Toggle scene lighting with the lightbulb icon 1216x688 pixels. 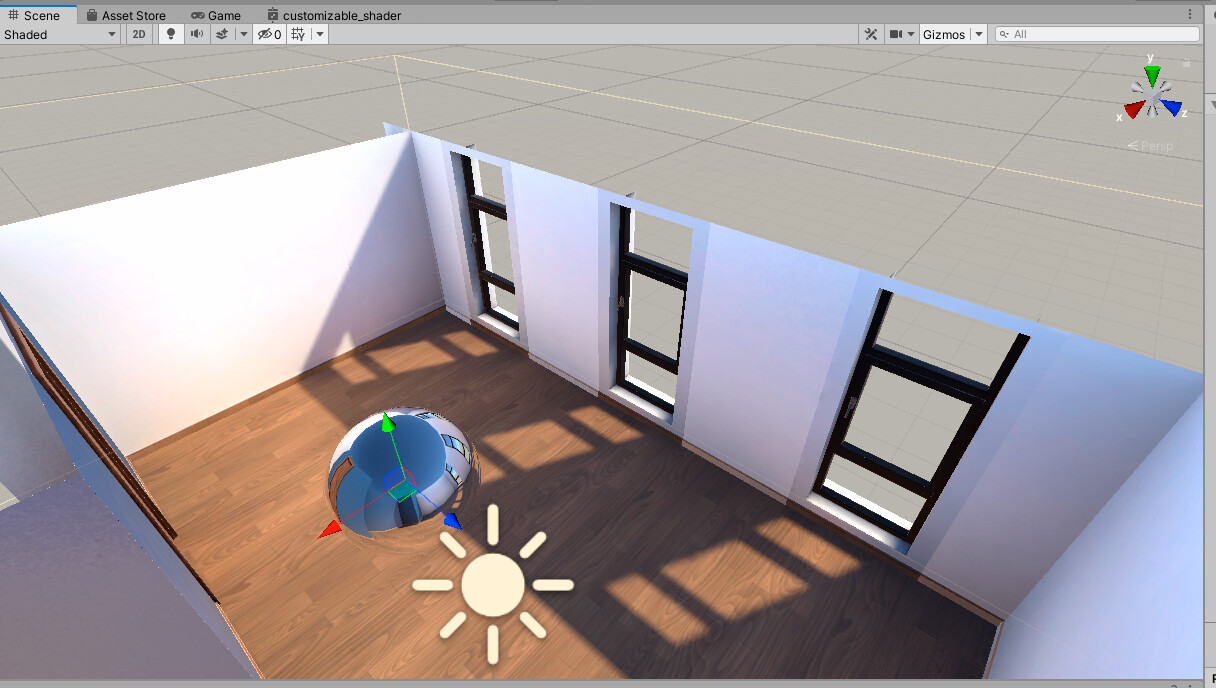coord(171,33)
